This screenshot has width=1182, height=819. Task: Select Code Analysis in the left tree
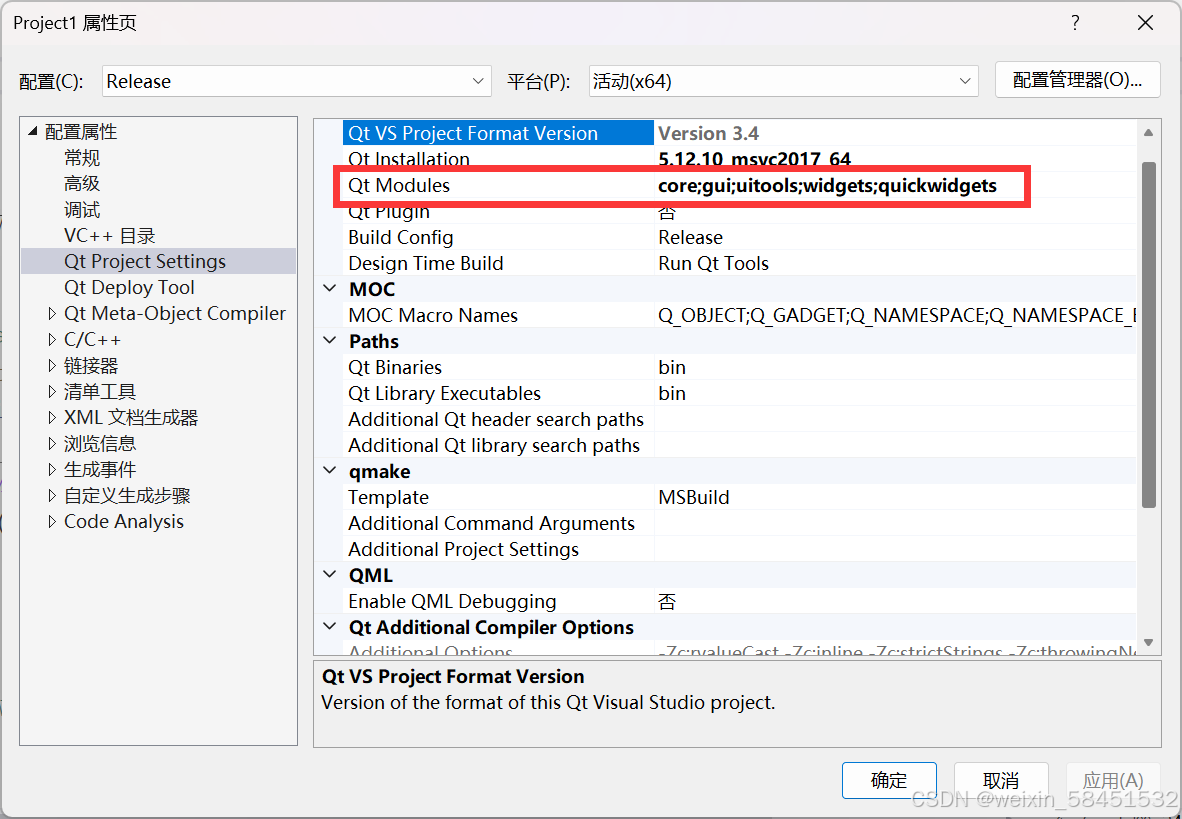[123, 521]
